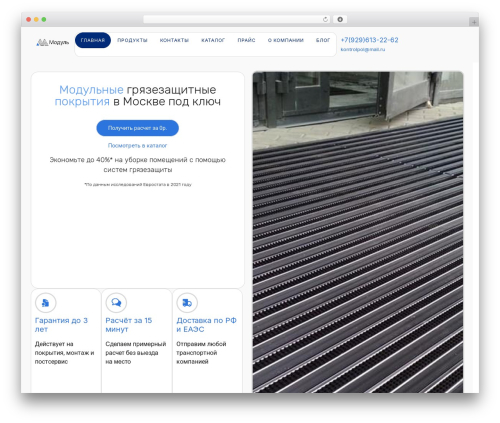The image size is (500, 423).
Task: Click the entrance mat photo
Action: pyautogui.click(x=358, y=232)
